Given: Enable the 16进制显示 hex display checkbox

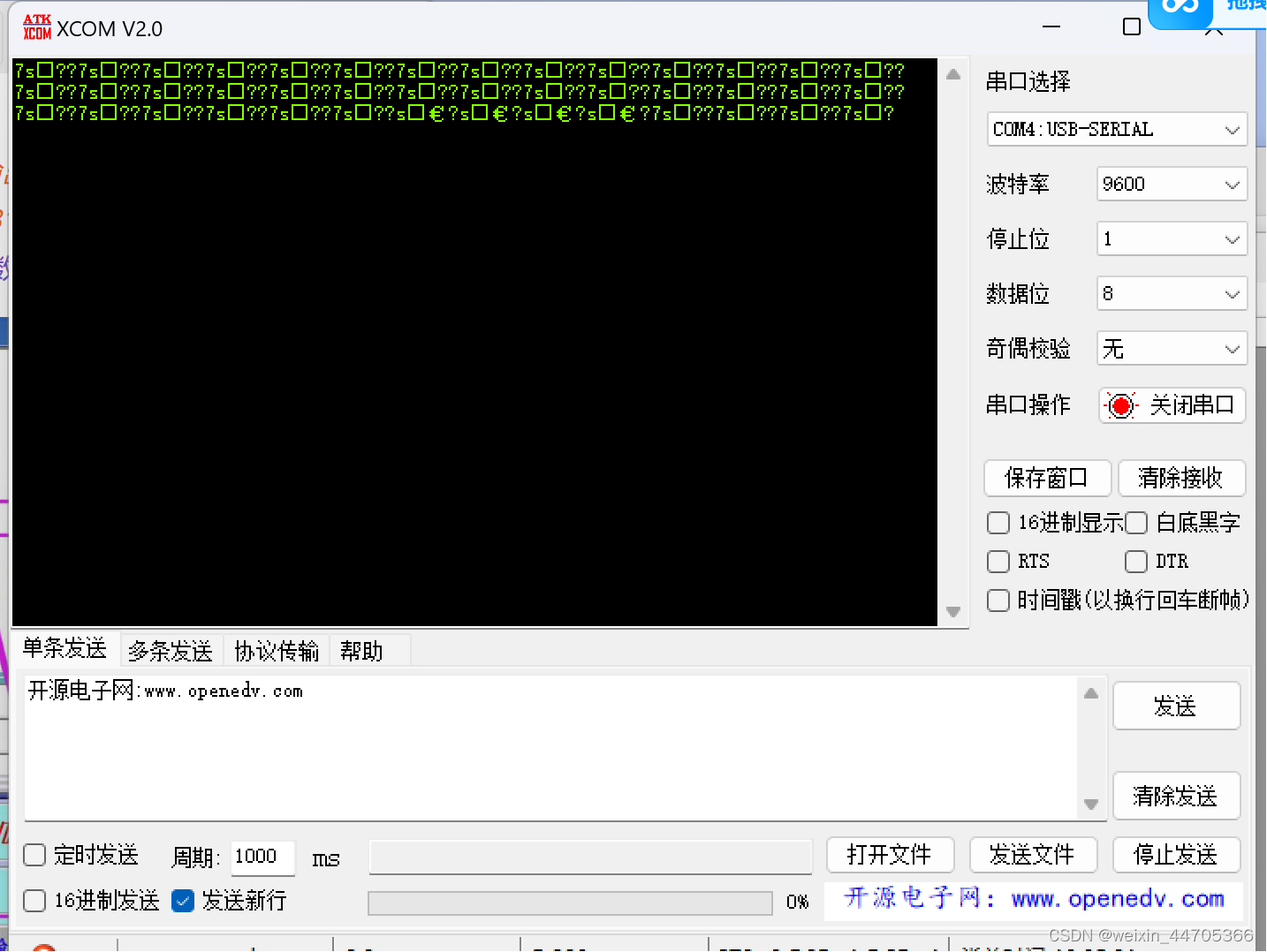Looking at the screenshot, I should 998,523.
